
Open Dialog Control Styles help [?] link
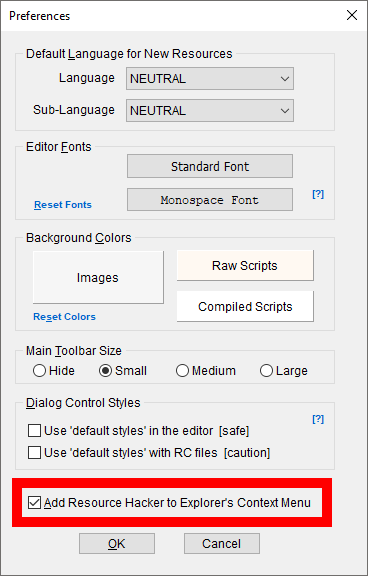(x=318, y=419)
